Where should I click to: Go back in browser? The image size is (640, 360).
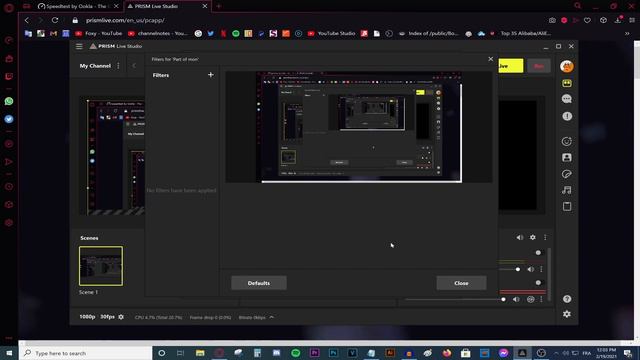click(x=27, y=20)
